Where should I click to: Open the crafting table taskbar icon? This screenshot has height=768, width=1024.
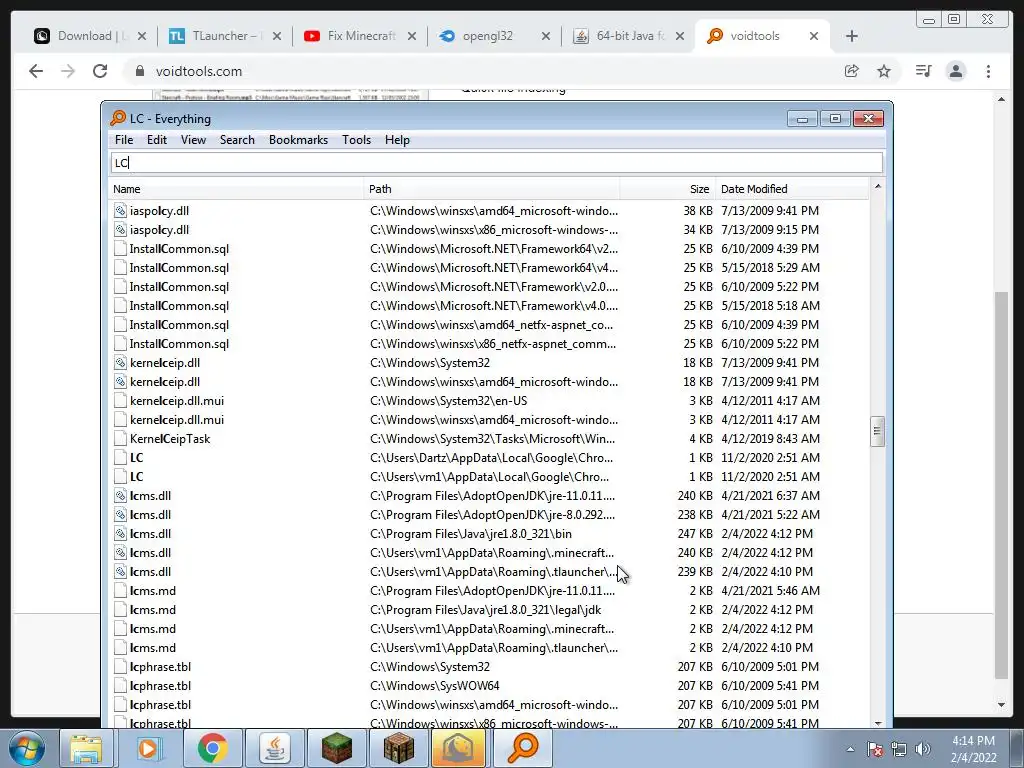click(x=398, y=748)
